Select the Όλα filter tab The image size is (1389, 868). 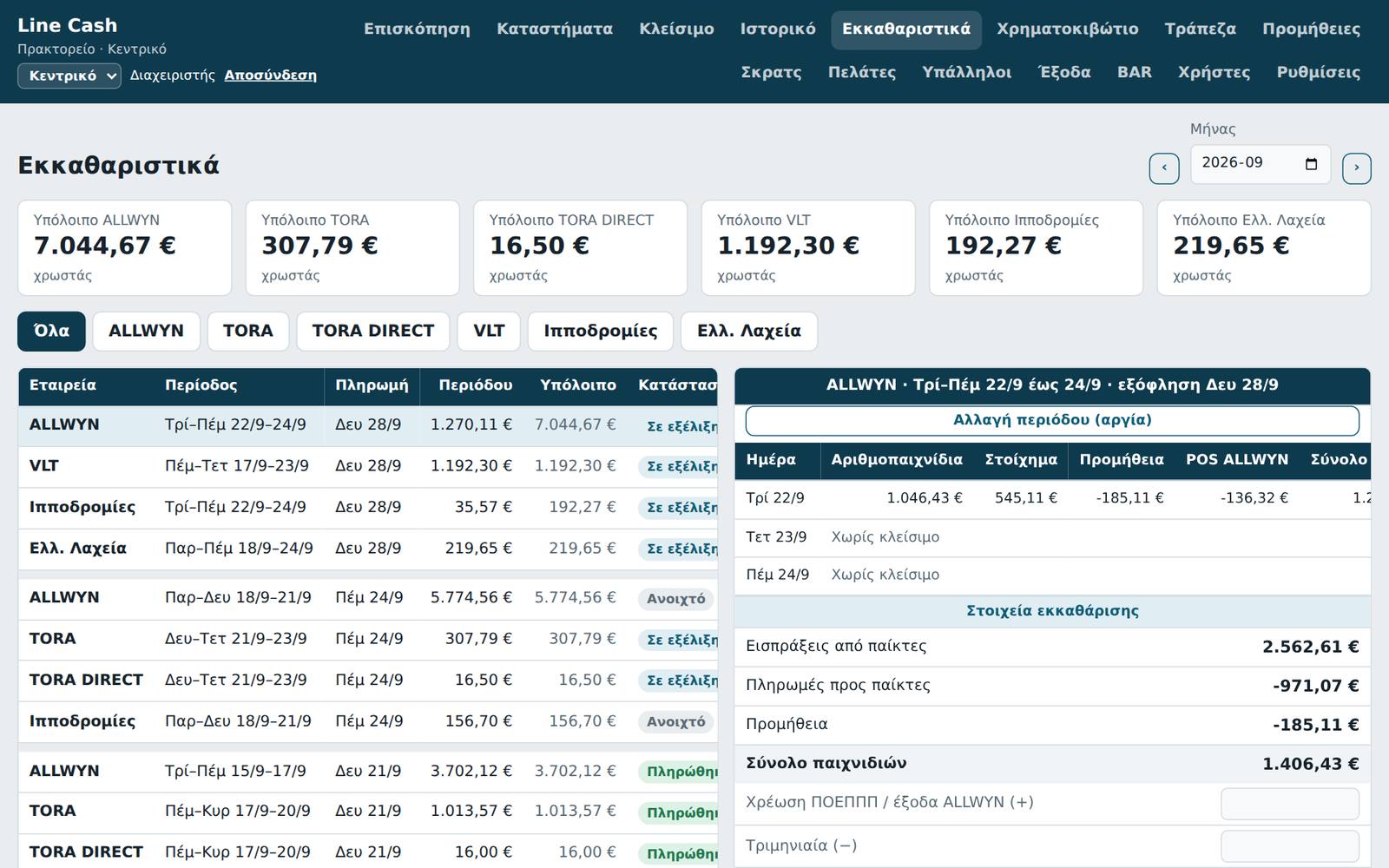[51, 332]
